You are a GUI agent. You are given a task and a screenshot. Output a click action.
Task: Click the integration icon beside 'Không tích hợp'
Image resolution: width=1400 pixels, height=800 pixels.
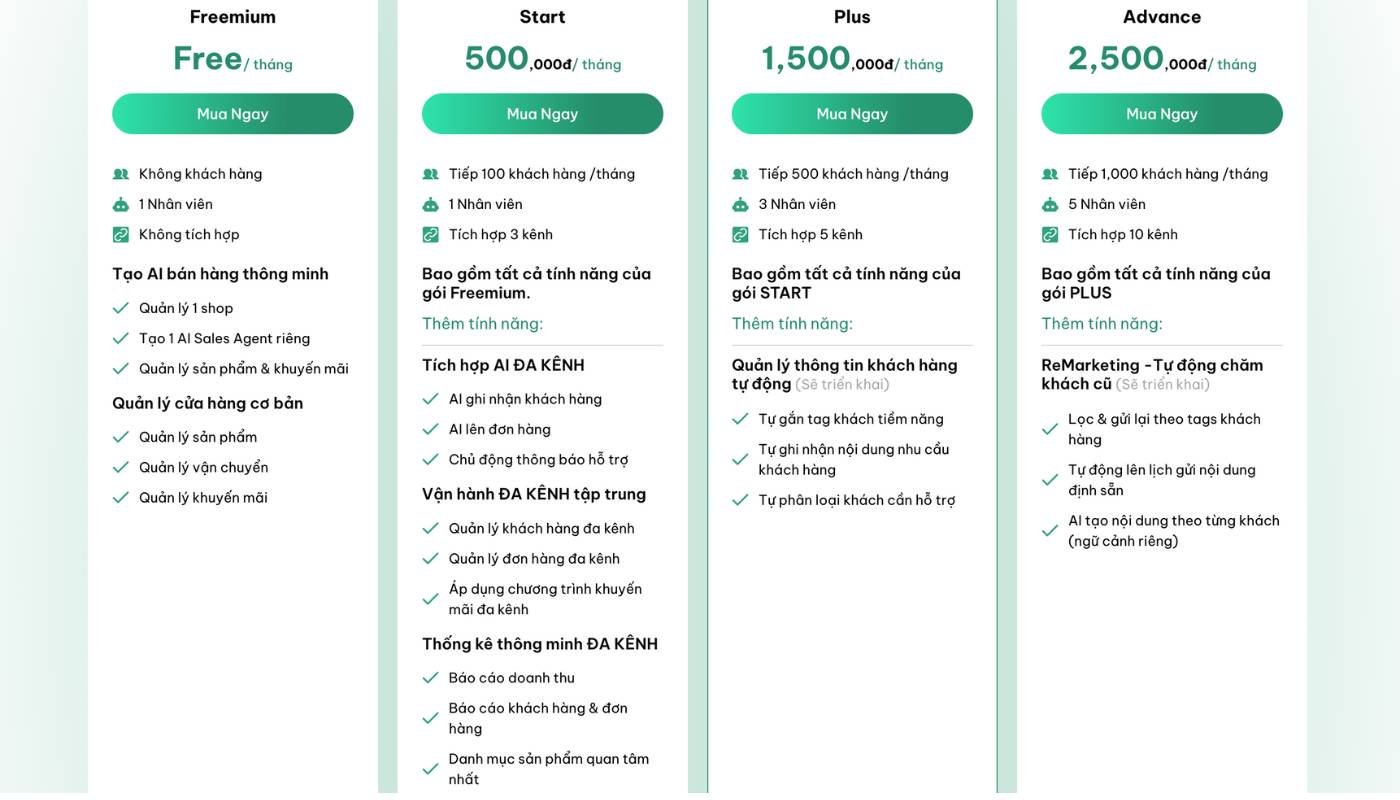[x=121, y=233]
